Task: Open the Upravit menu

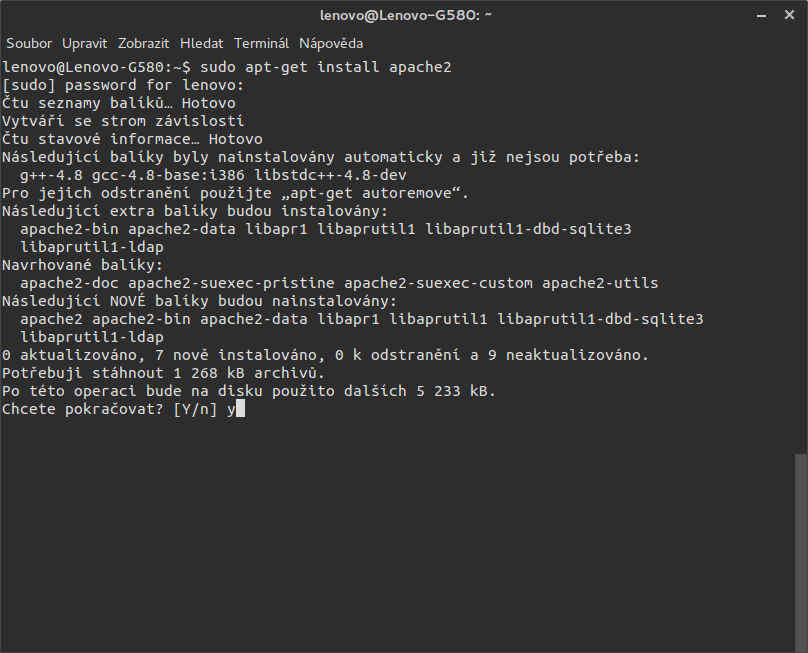Action: pyautogui.click(x=85, y=43)
